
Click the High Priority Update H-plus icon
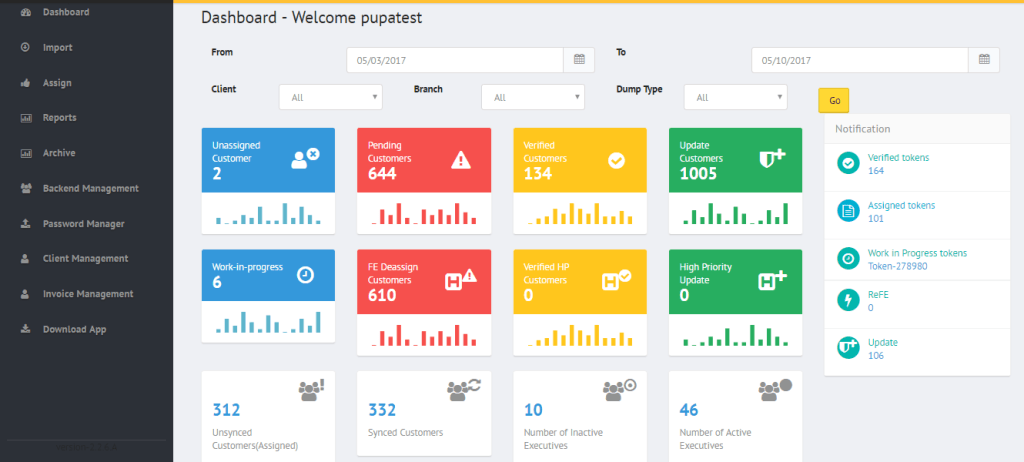pos(772,280)
